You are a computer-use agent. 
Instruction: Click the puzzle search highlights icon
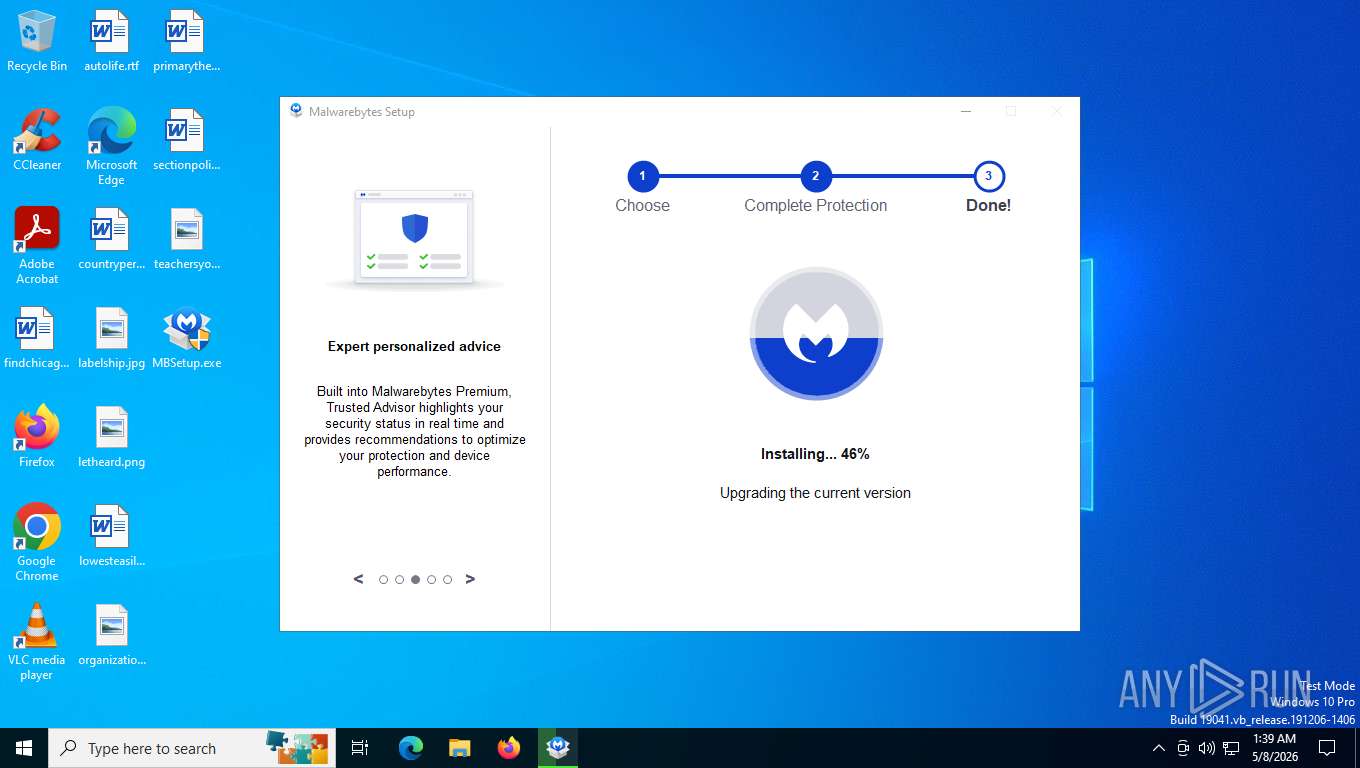[297, 748]
